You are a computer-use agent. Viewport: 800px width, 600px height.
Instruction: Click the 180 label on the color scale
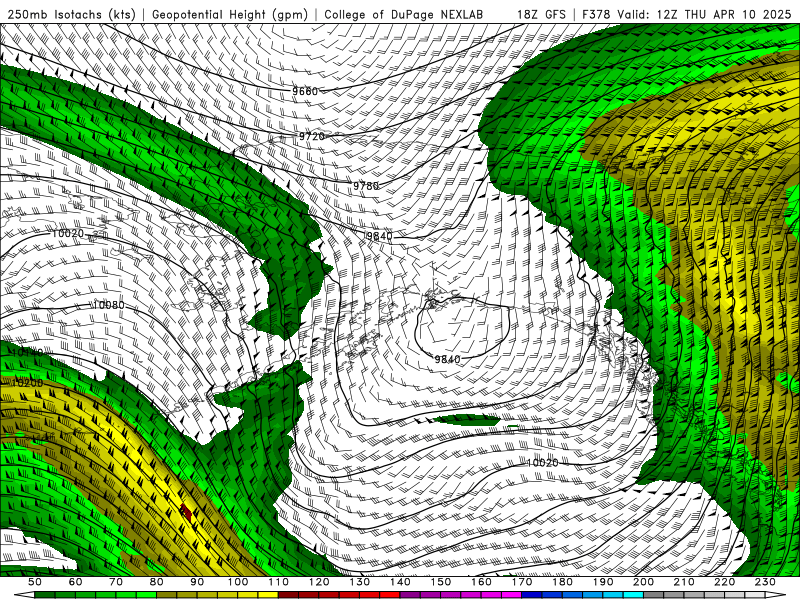pos(562,582)
